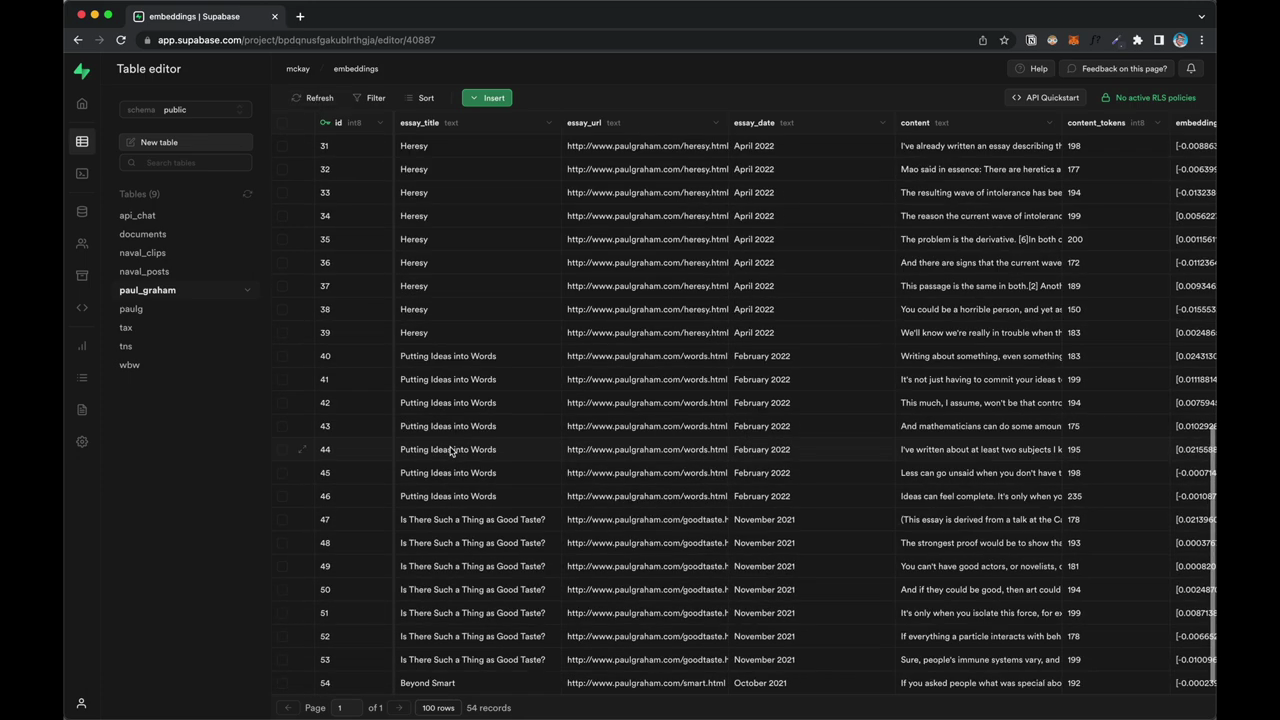Check the checkbox for row 31

click(282, 146)
